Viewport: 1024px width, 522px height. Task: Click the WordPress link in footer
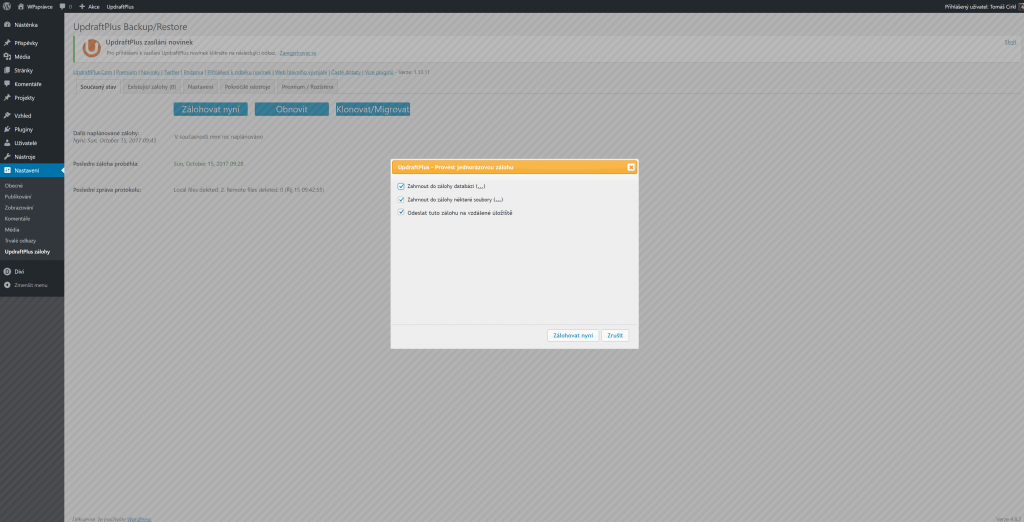pos(139,519)
